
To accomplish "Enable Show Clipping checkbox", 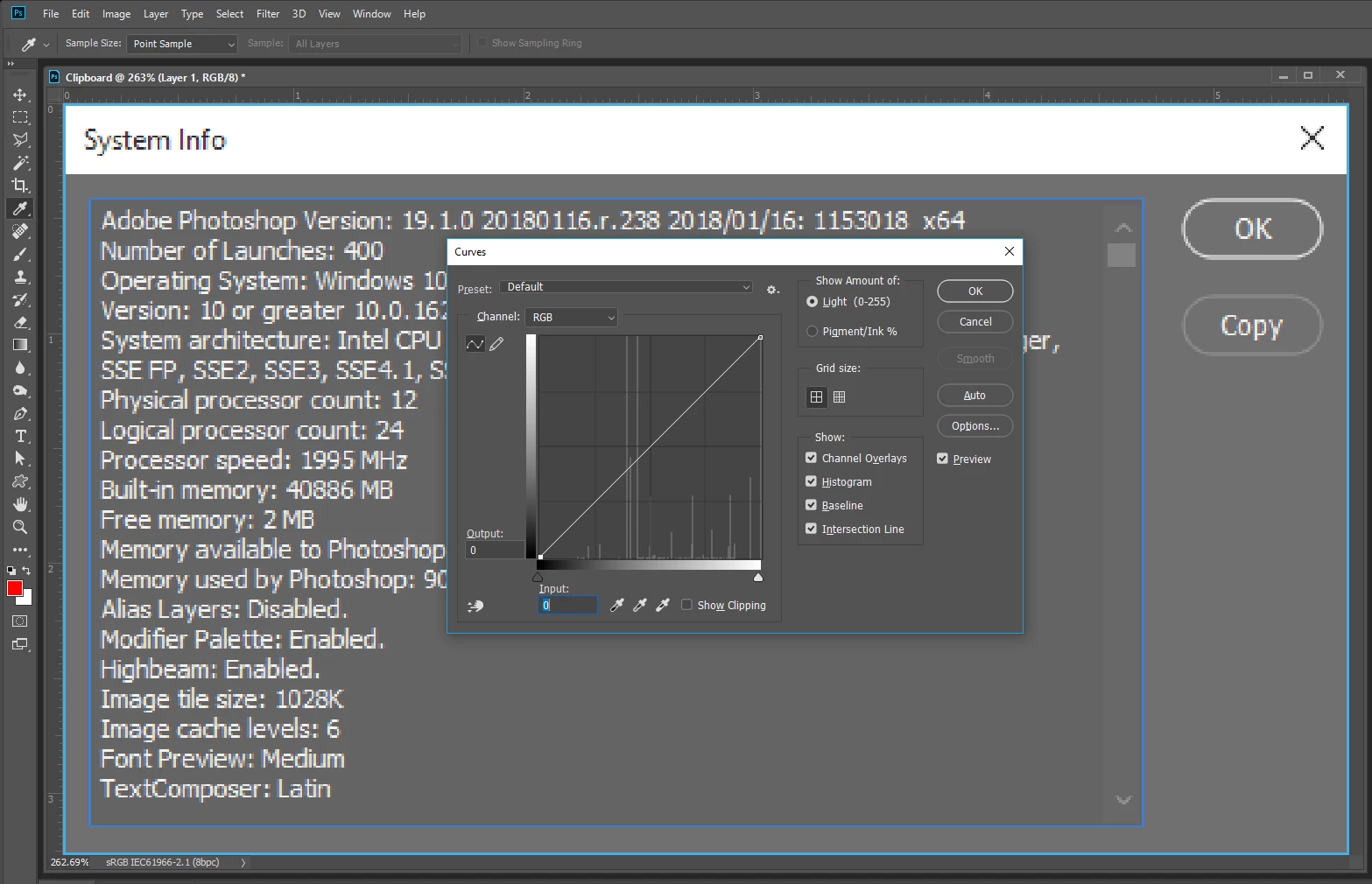I will click(x=686, y=605).
